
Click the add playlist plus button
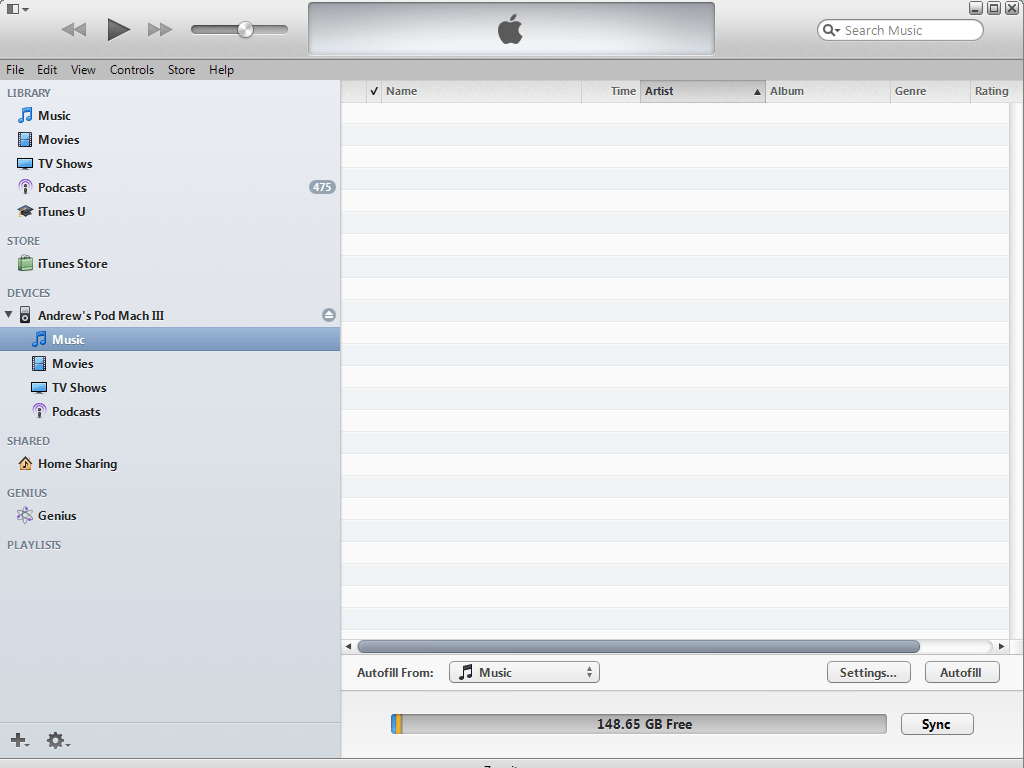[19, 741]
